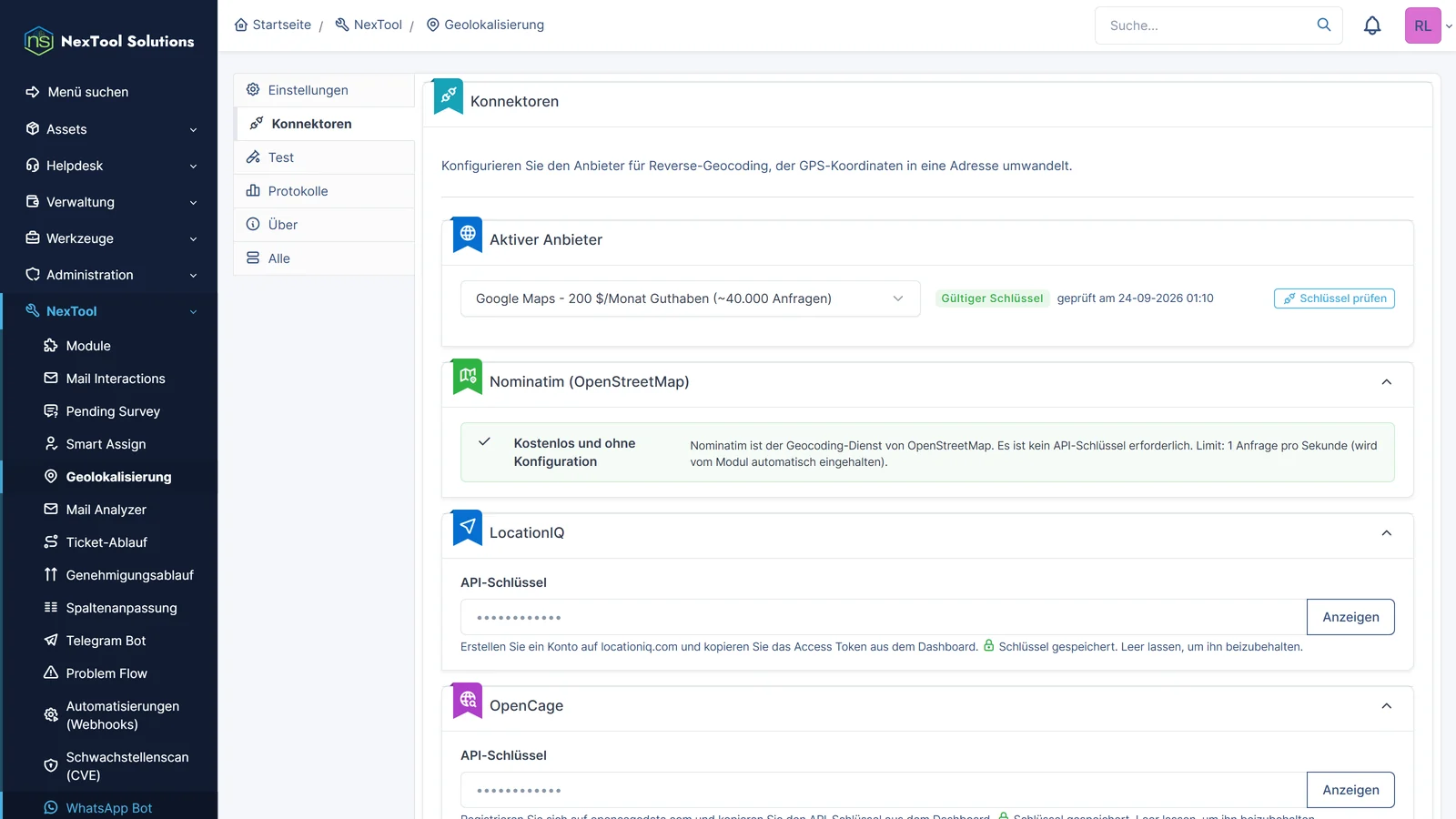The height and width of the screenshot is (819, 1456).
Task: Expand the Administration sidebar menu
Action: pos(109,275)
